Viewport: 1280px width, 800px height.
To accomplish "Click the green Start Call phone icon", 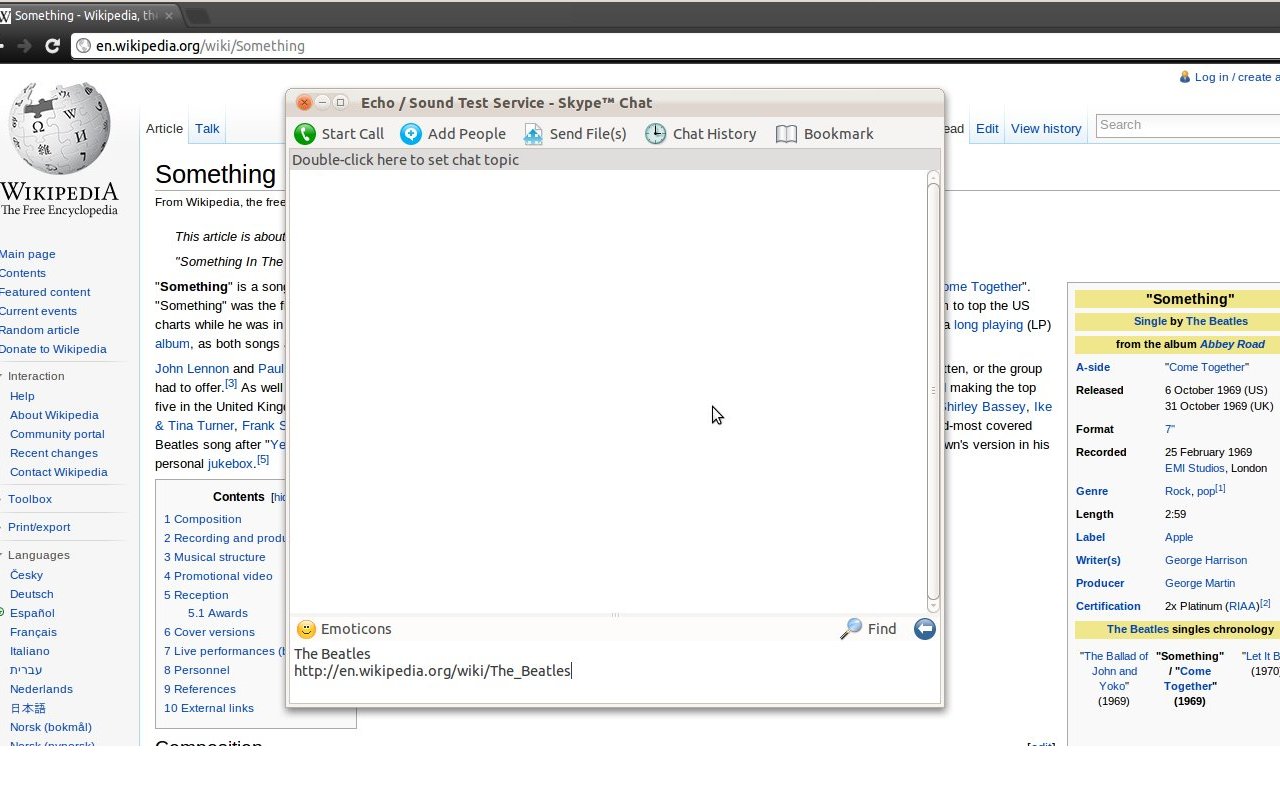I will coord(305,134).
